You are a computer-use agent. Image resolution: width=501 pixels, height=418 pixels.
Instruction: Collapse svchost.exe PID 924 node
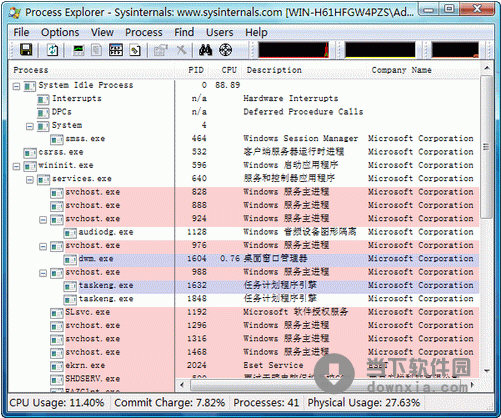coord(43,220)
